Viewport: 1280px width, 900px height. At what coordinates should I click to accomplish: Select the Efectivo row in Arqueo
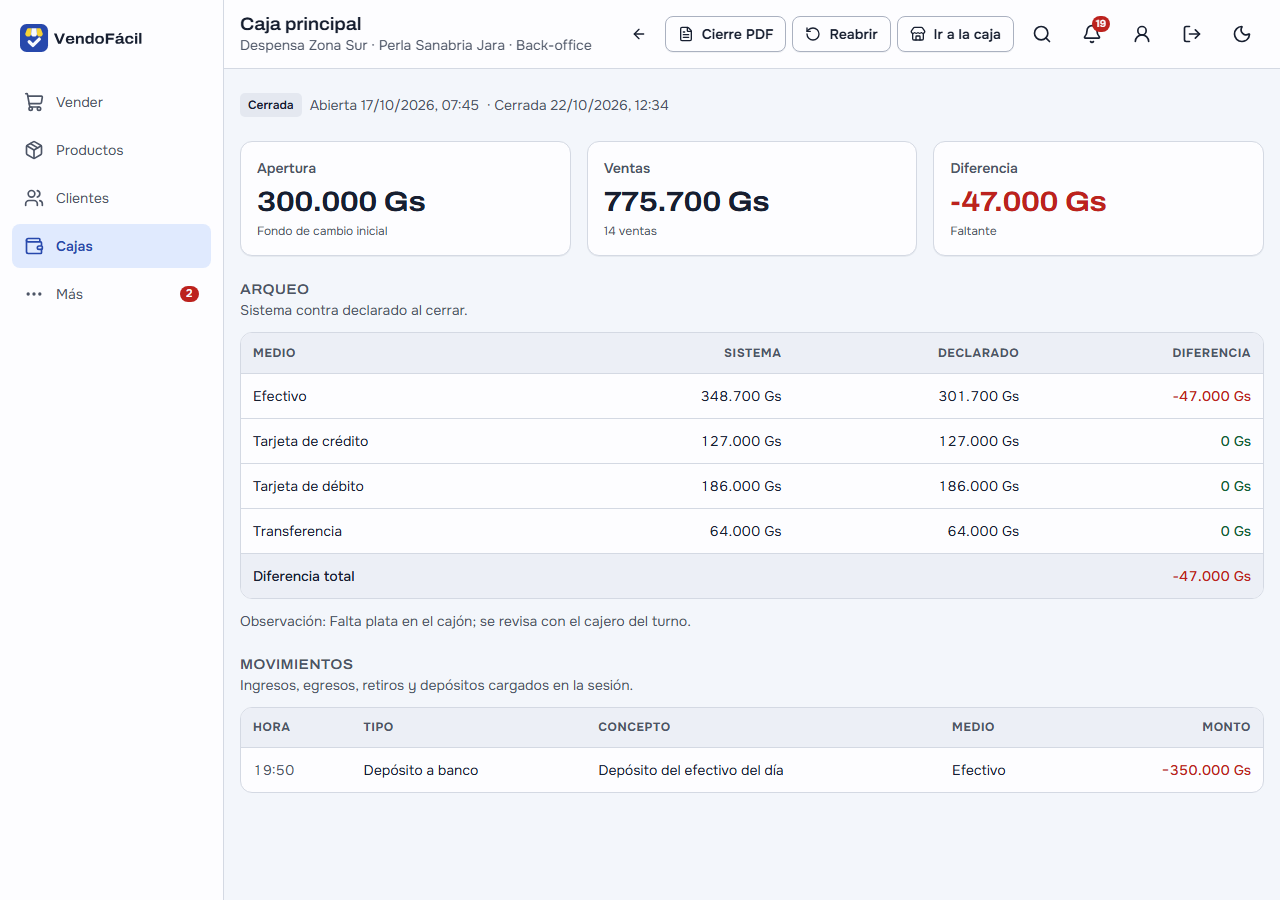[x=752, y=396]
